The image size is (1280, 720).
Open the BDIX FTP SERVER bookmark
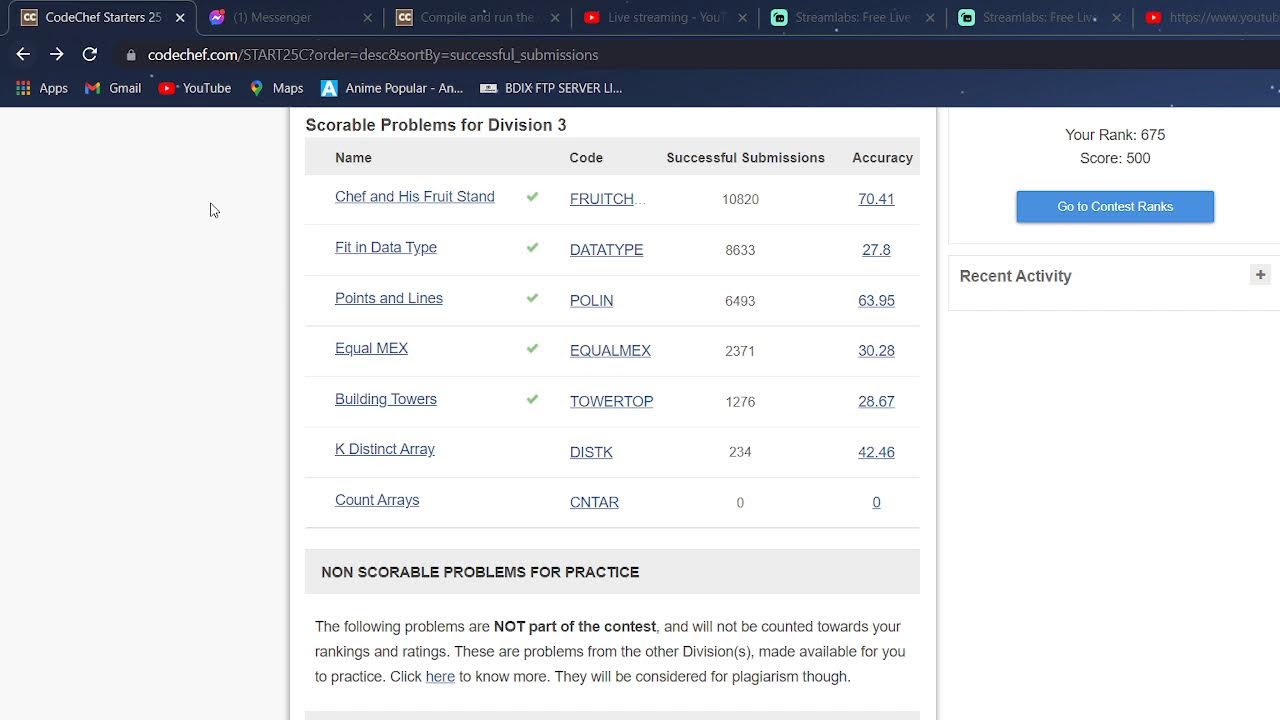coord(551,88)
